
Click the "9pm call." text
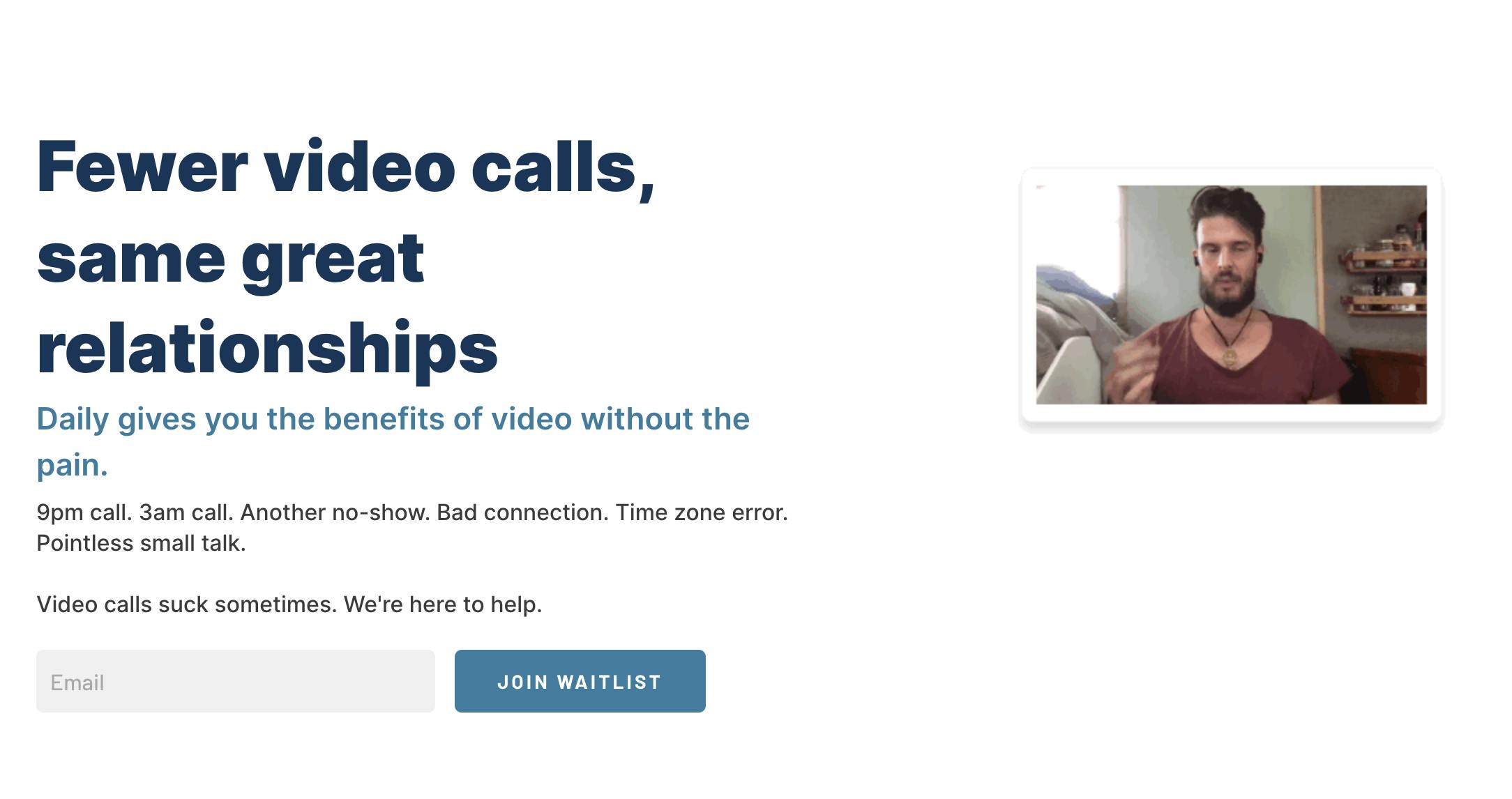coord(84,512)
